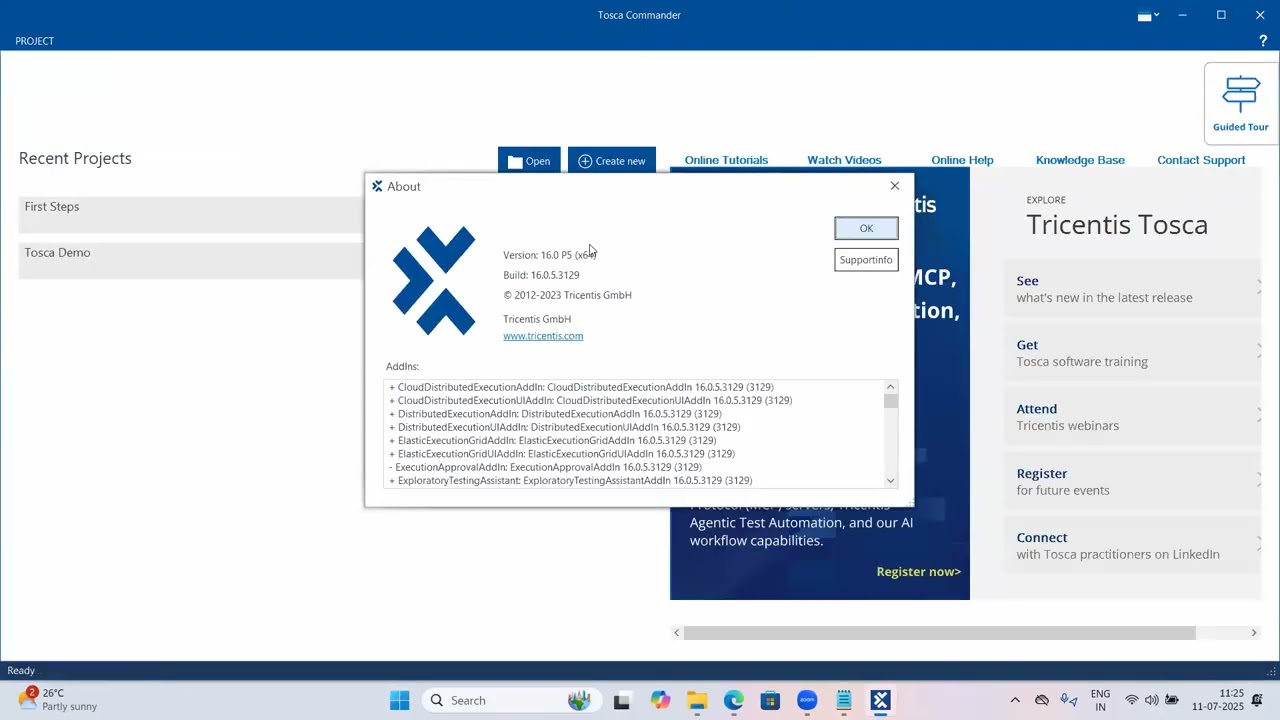1280x720 pixels.
Task: Open Supportinfo from the About dialog
Action: pyautogui.click(x=866, y=260)
